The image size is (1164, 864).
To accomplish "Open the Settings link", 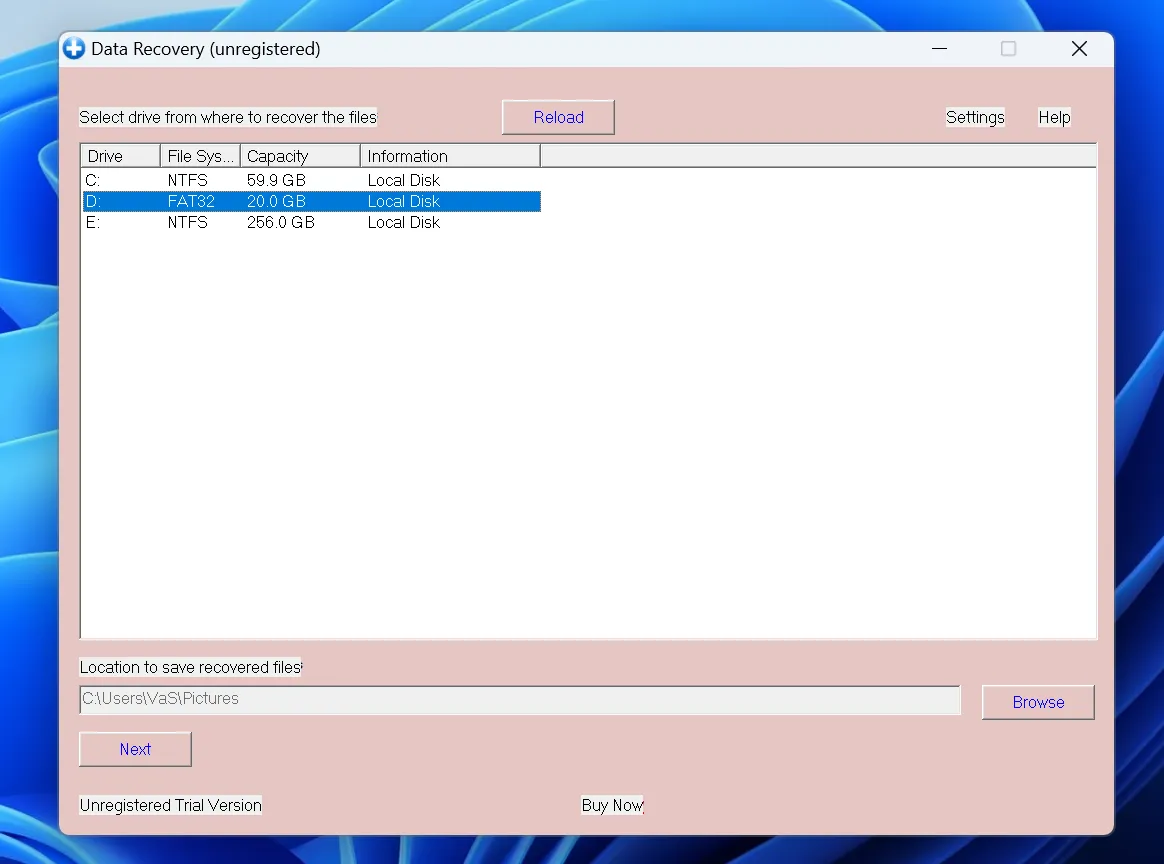I will [x=975, y=117].
